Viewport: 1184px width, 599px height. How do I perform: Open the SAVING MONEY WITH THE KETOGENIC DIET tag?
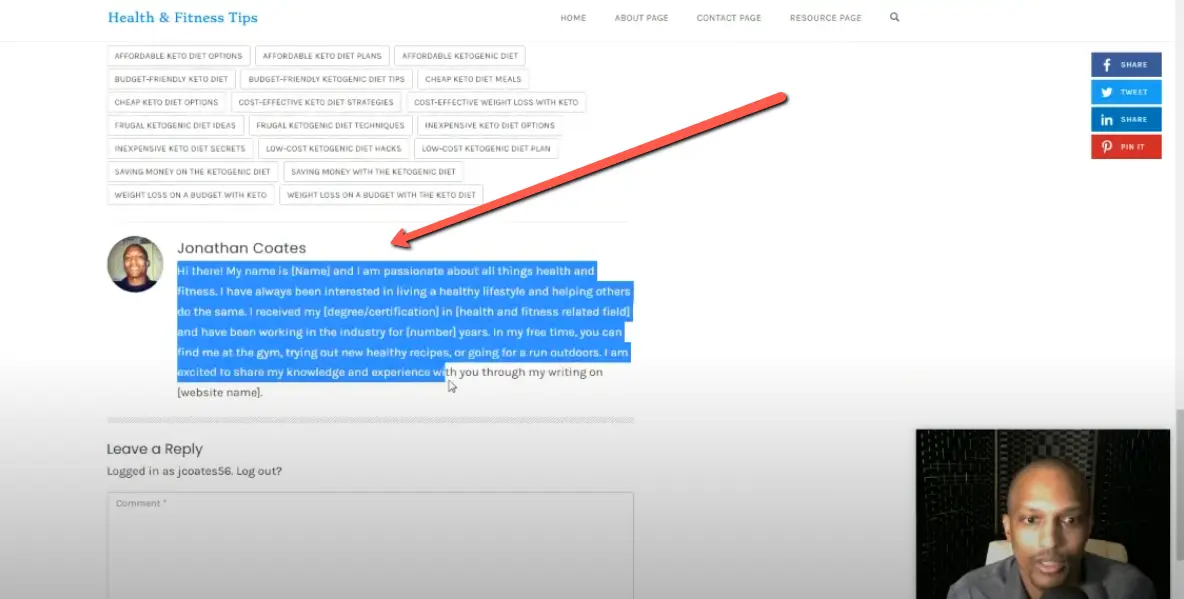373,171
